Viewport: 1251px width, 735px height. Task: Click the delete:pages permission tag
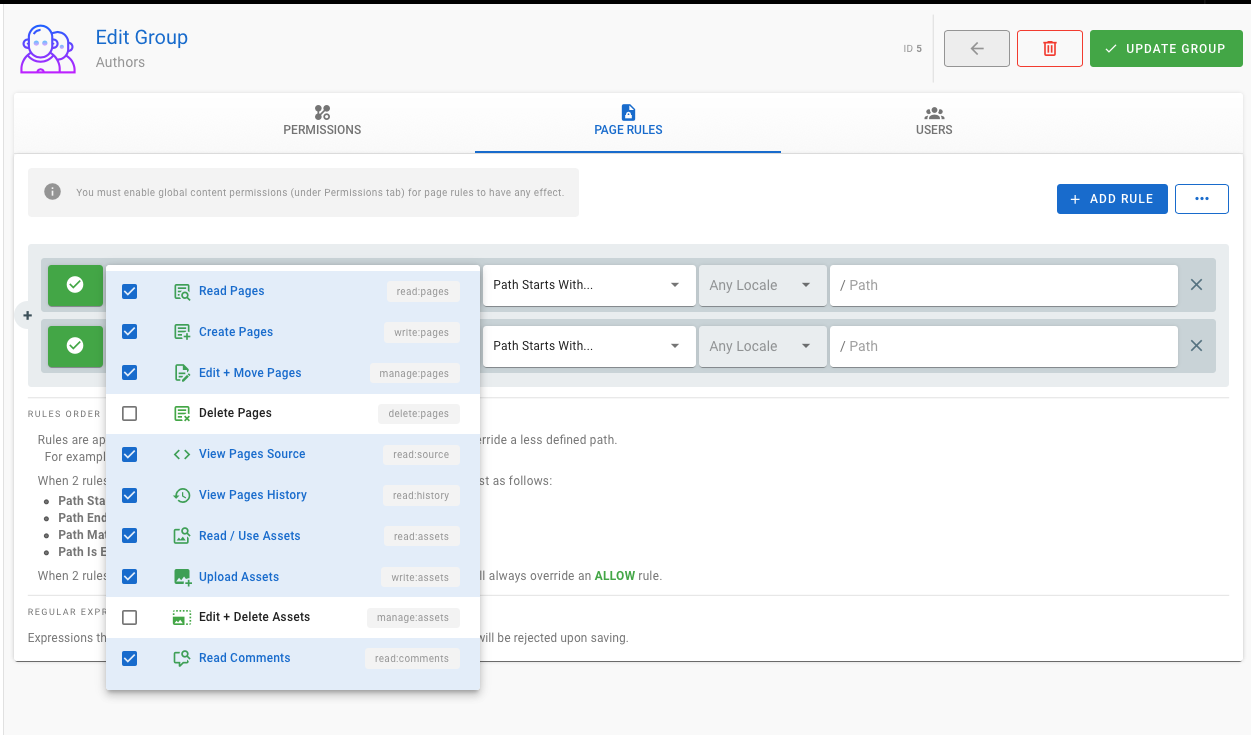point(418,413)
